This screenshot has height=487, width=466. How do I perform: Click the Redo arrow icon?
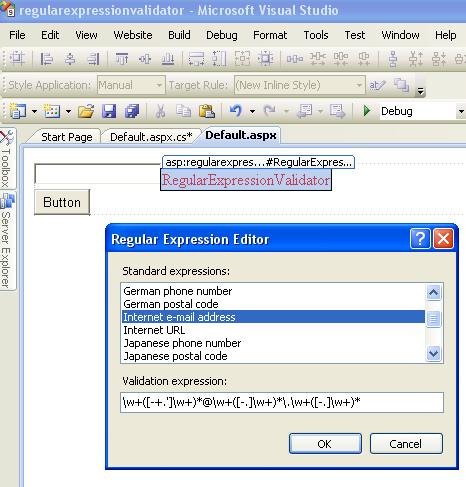click(269, 110)
